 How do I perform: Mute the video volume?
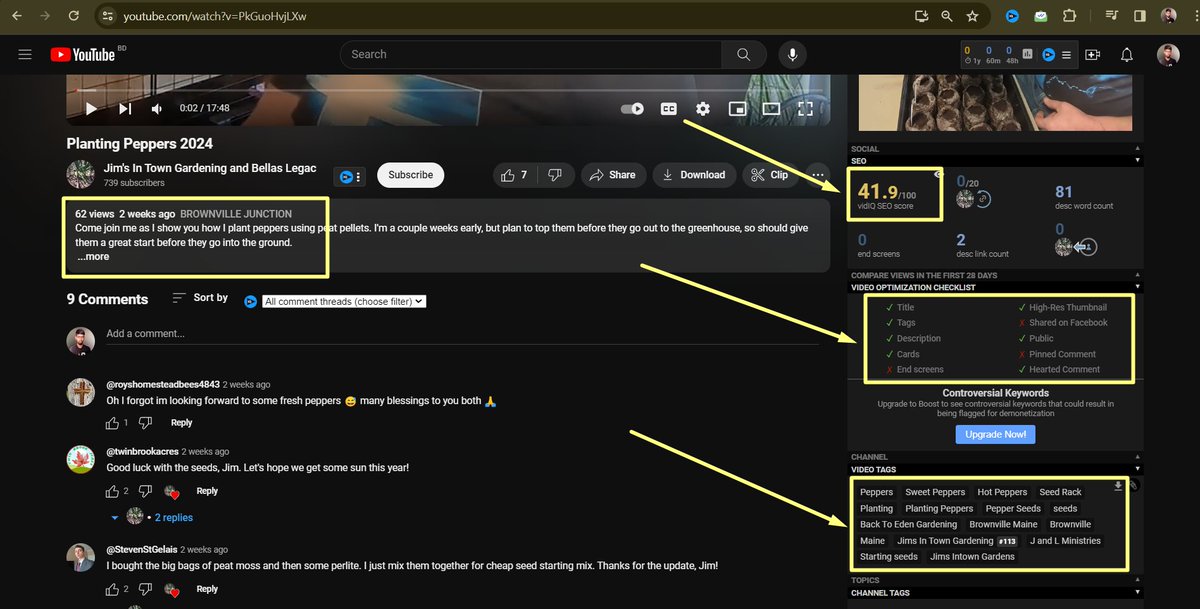click(x=158, y=108)
